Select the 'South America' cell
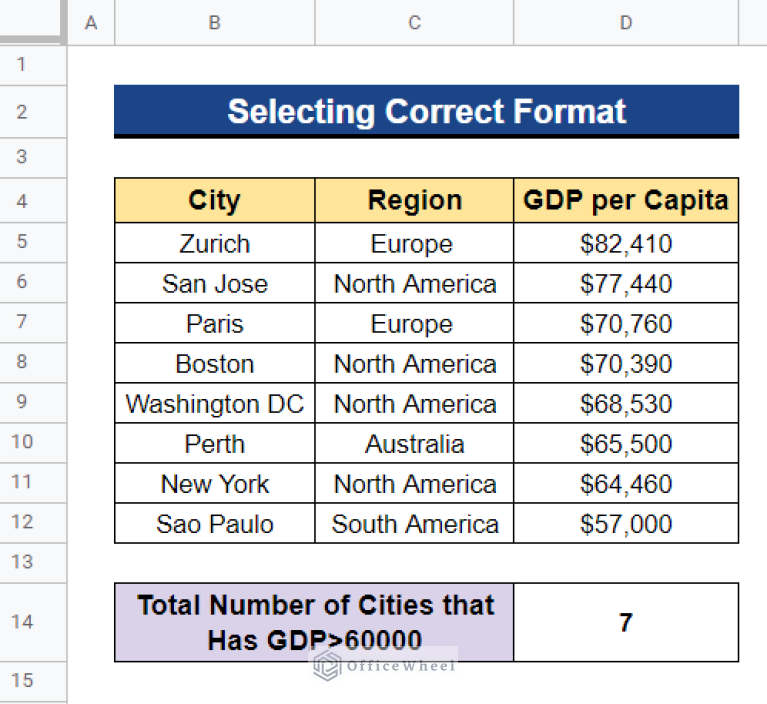 pos(414,524)
